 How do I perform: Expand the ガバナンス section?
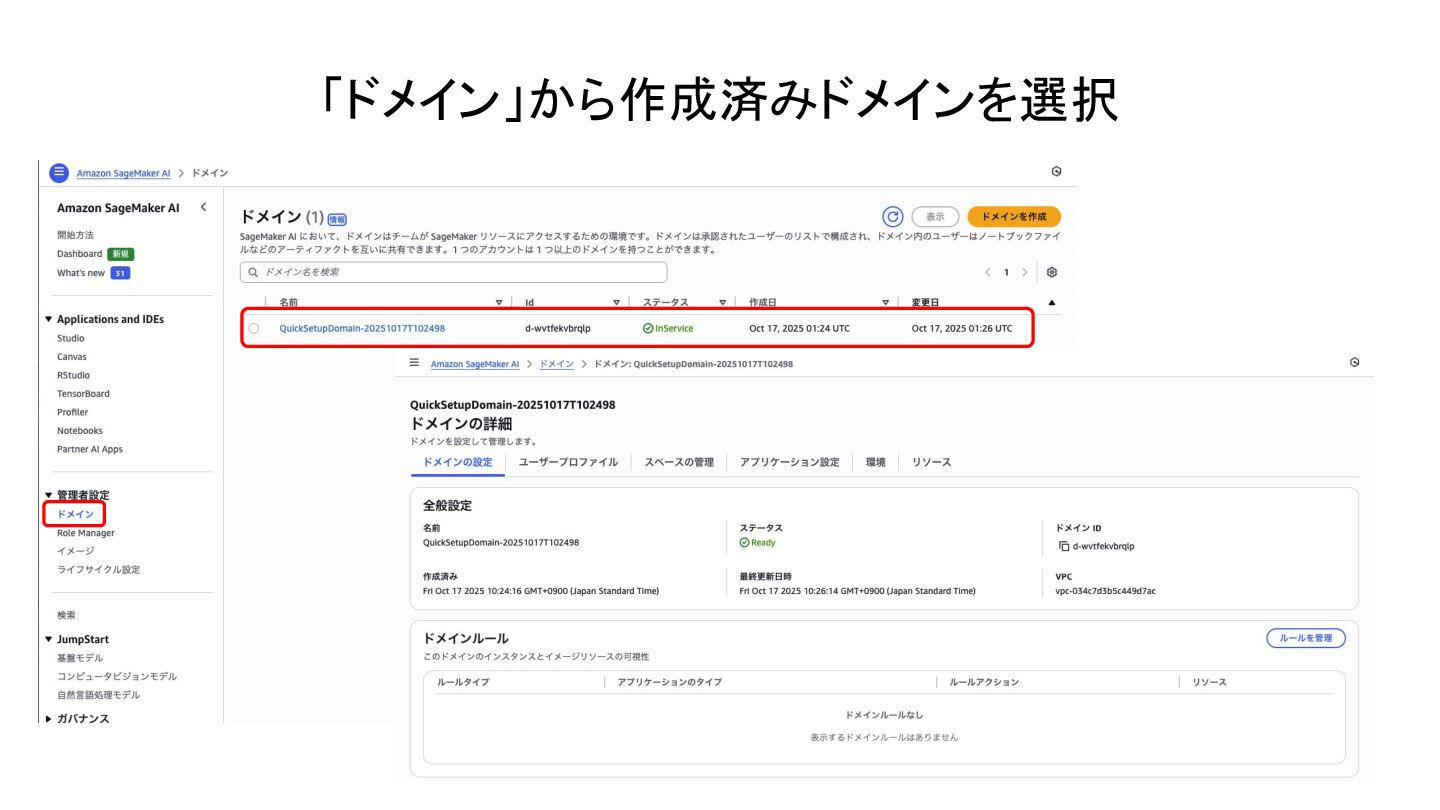click(49, 718)
